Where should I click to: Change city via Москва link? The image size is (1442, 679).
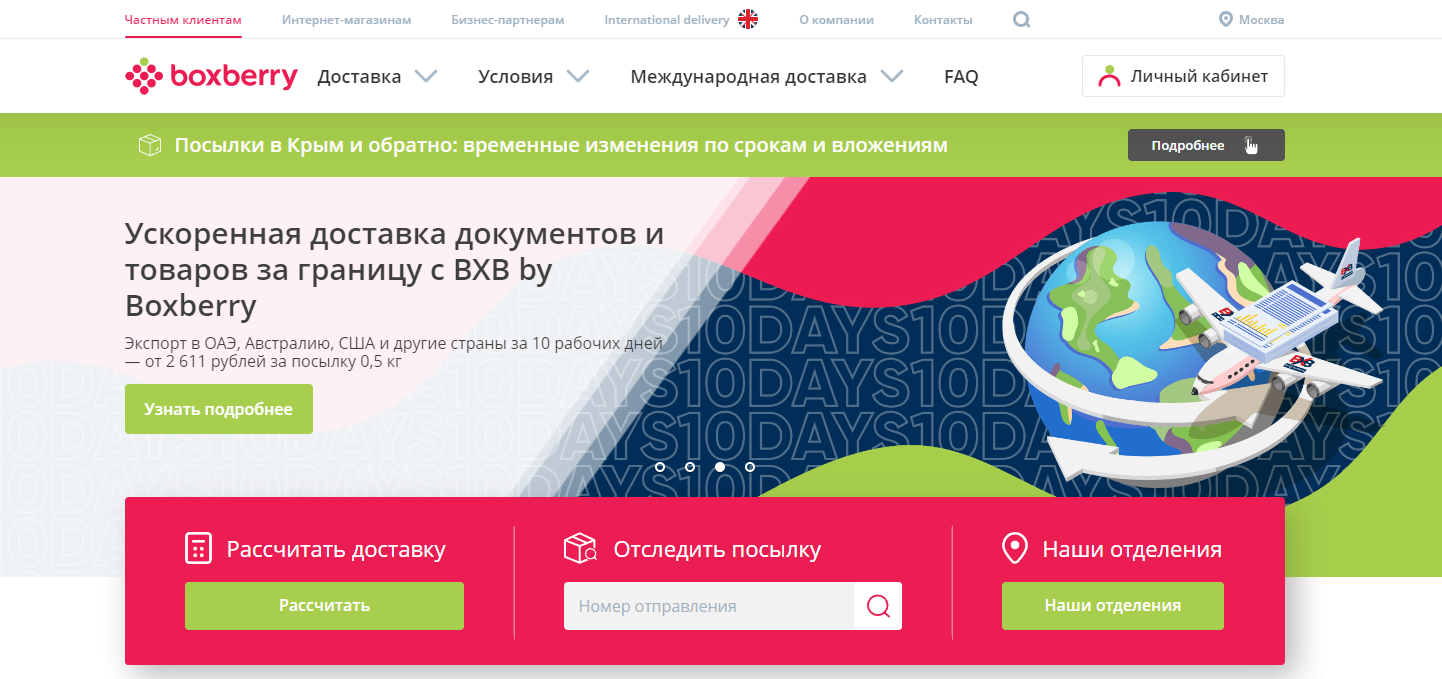click(1261, 19)
